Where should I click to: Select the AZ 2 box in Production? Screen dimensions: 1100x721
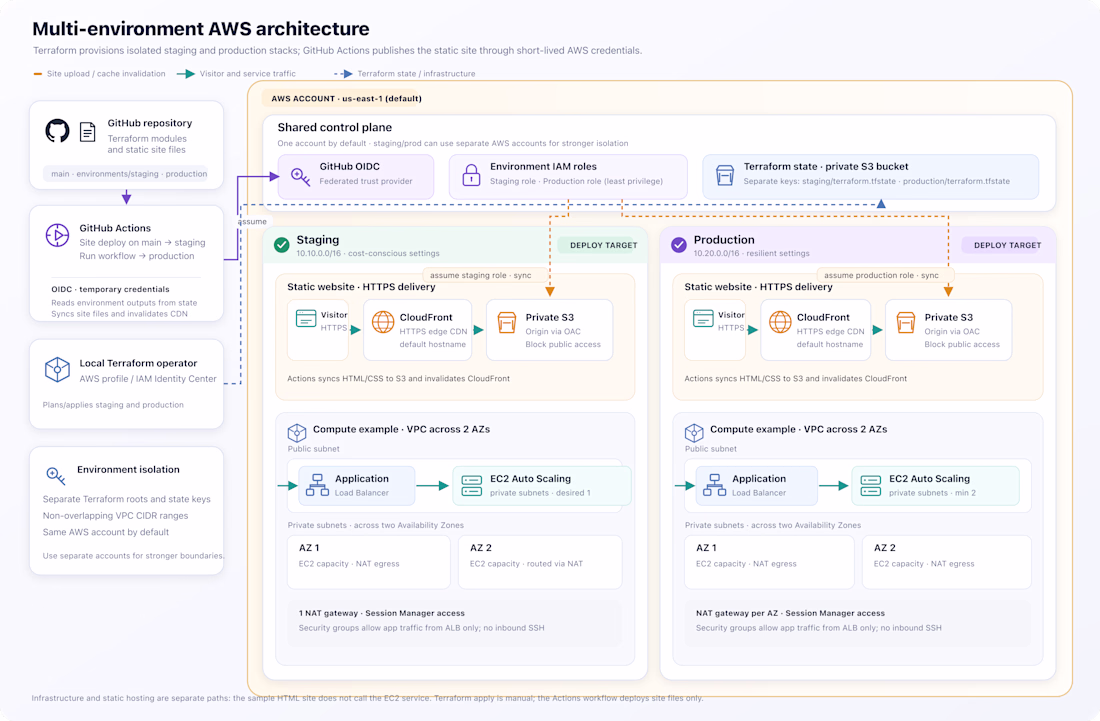(947, 562)
